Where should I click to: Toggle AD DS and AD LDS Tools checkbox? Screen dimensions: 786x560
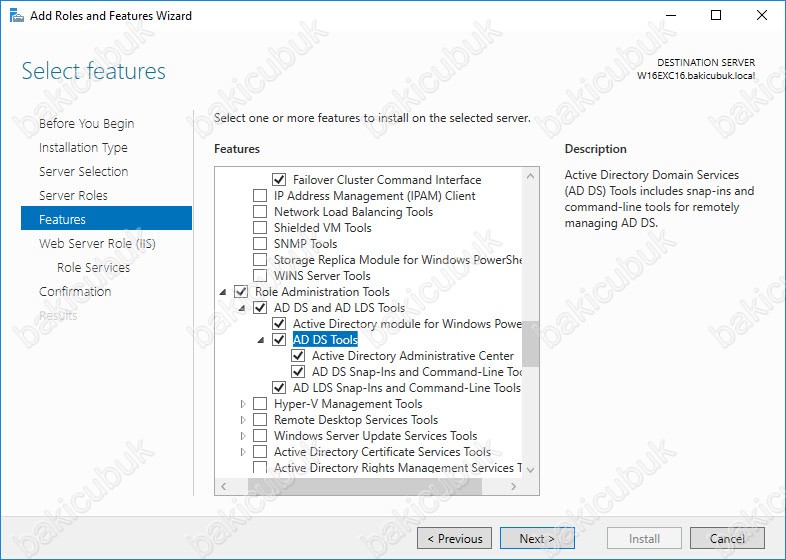(x=260, y=308)
